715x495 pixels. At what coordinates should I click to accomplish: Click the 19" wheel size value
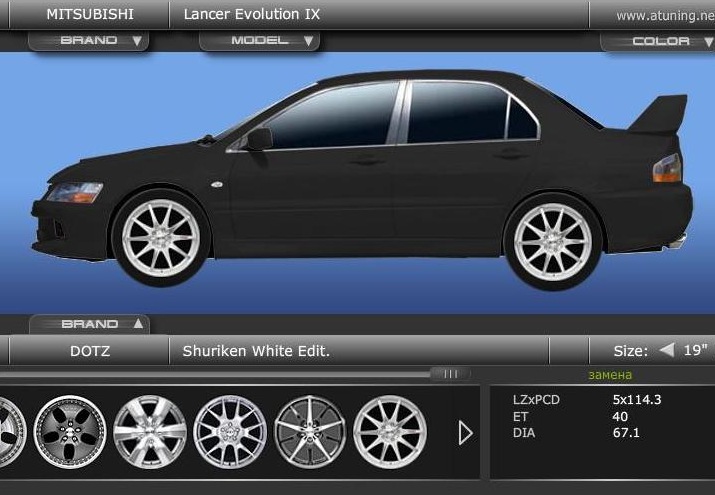coord(695,350)
